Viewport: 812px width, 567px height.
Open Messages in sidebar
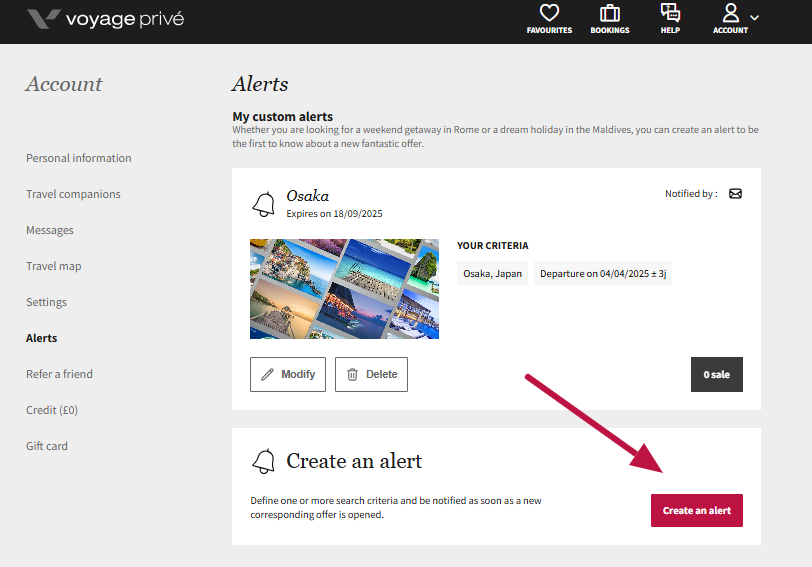[x=50, y=230]
